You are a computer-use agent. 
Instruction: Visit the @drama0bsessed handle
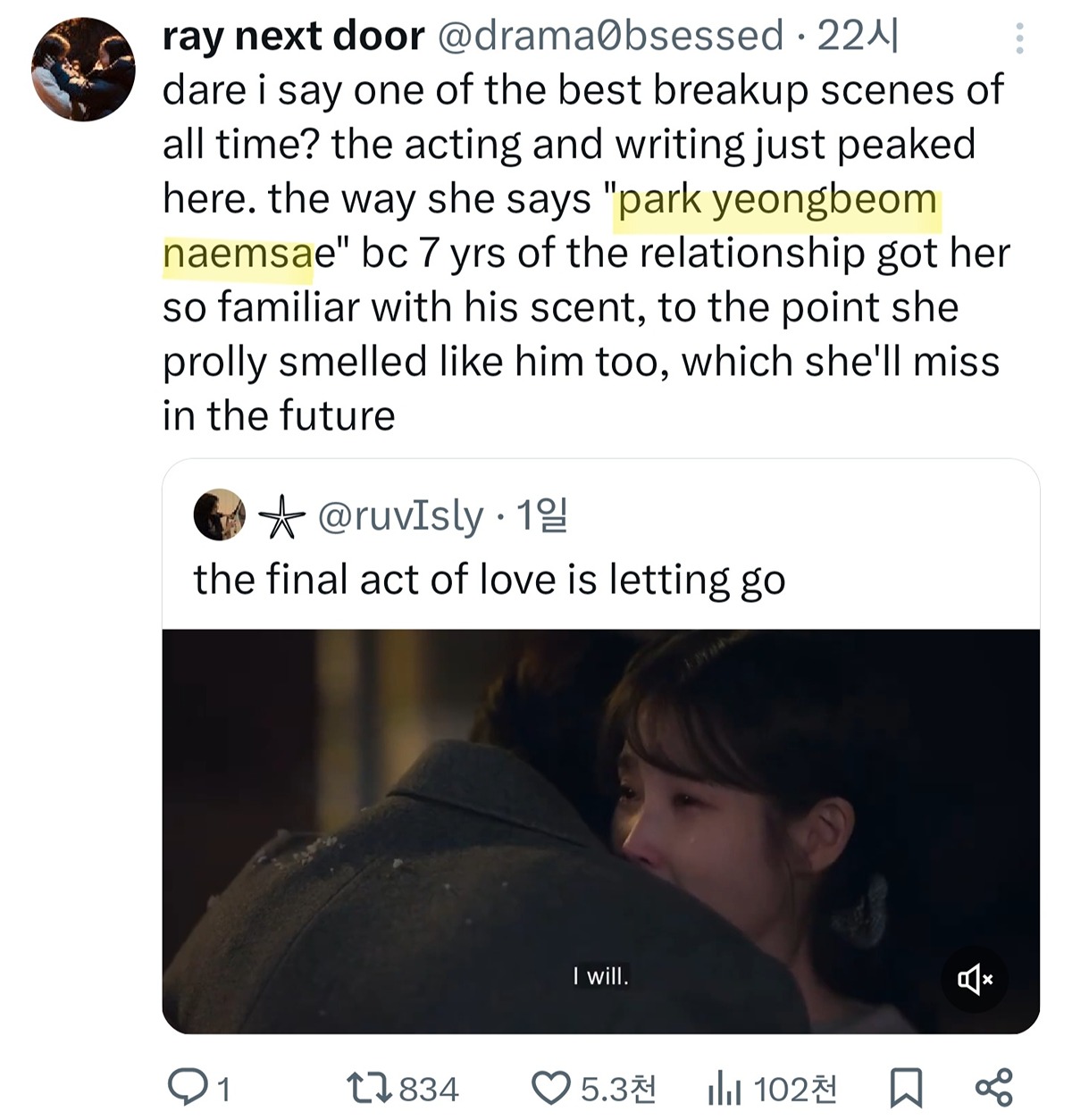tap(609, 37)
